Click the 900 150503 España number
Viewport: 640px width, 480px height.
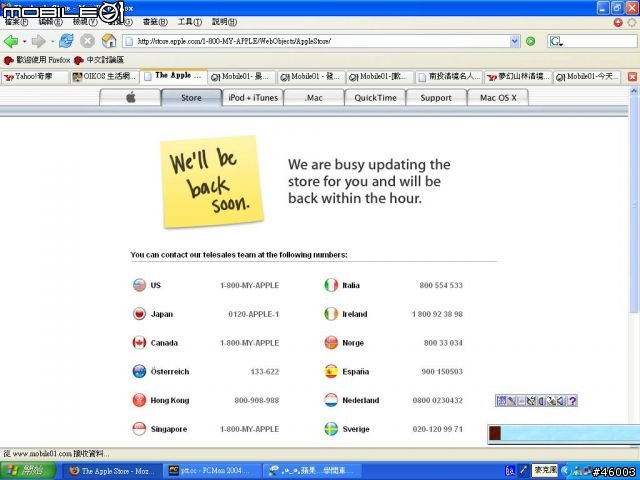(x=442, y=371)
